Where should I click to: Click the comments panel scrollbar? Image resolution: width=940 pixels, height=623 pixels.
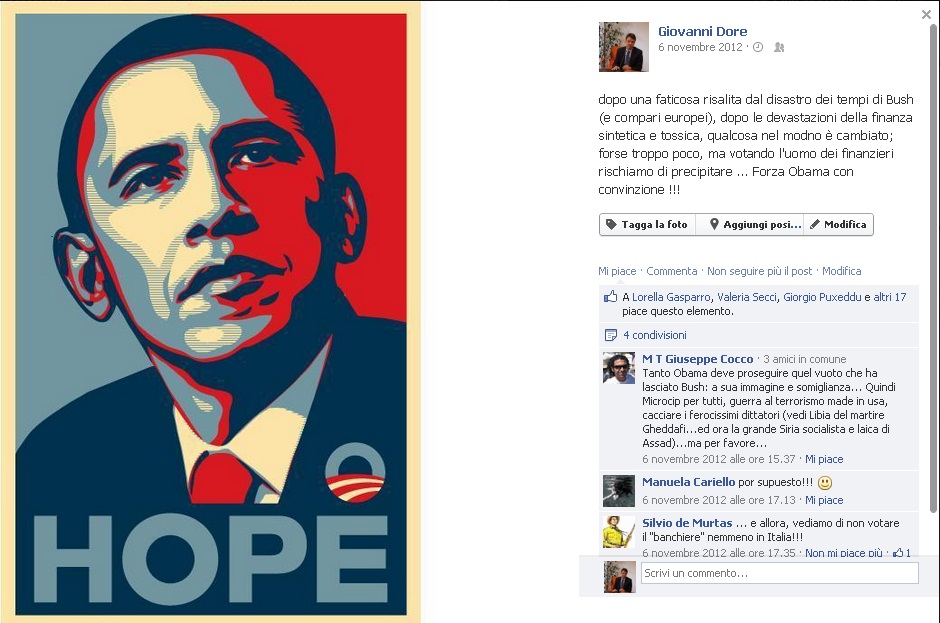[x=933, y=270]
